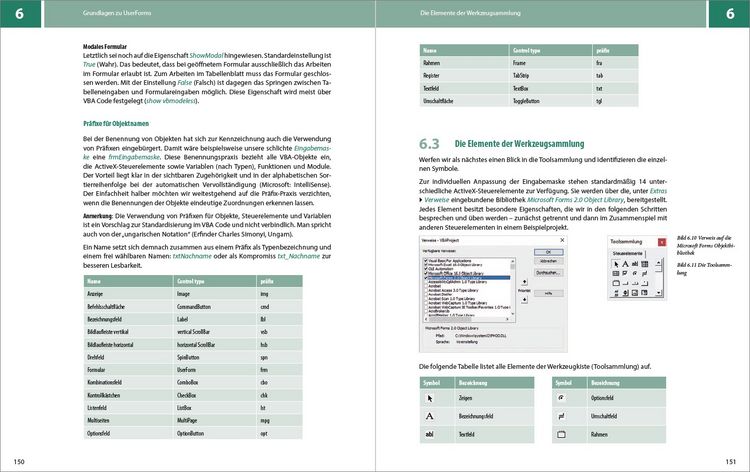Click Toolsammlung scroll-down arrow

point(659,293)
